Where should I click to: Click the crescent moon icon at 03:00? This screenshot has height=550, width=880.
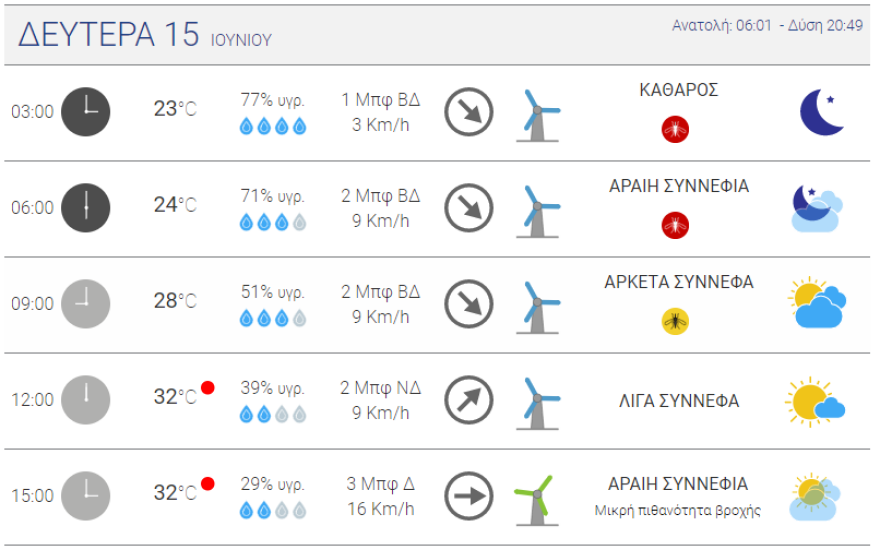[821, 111]
